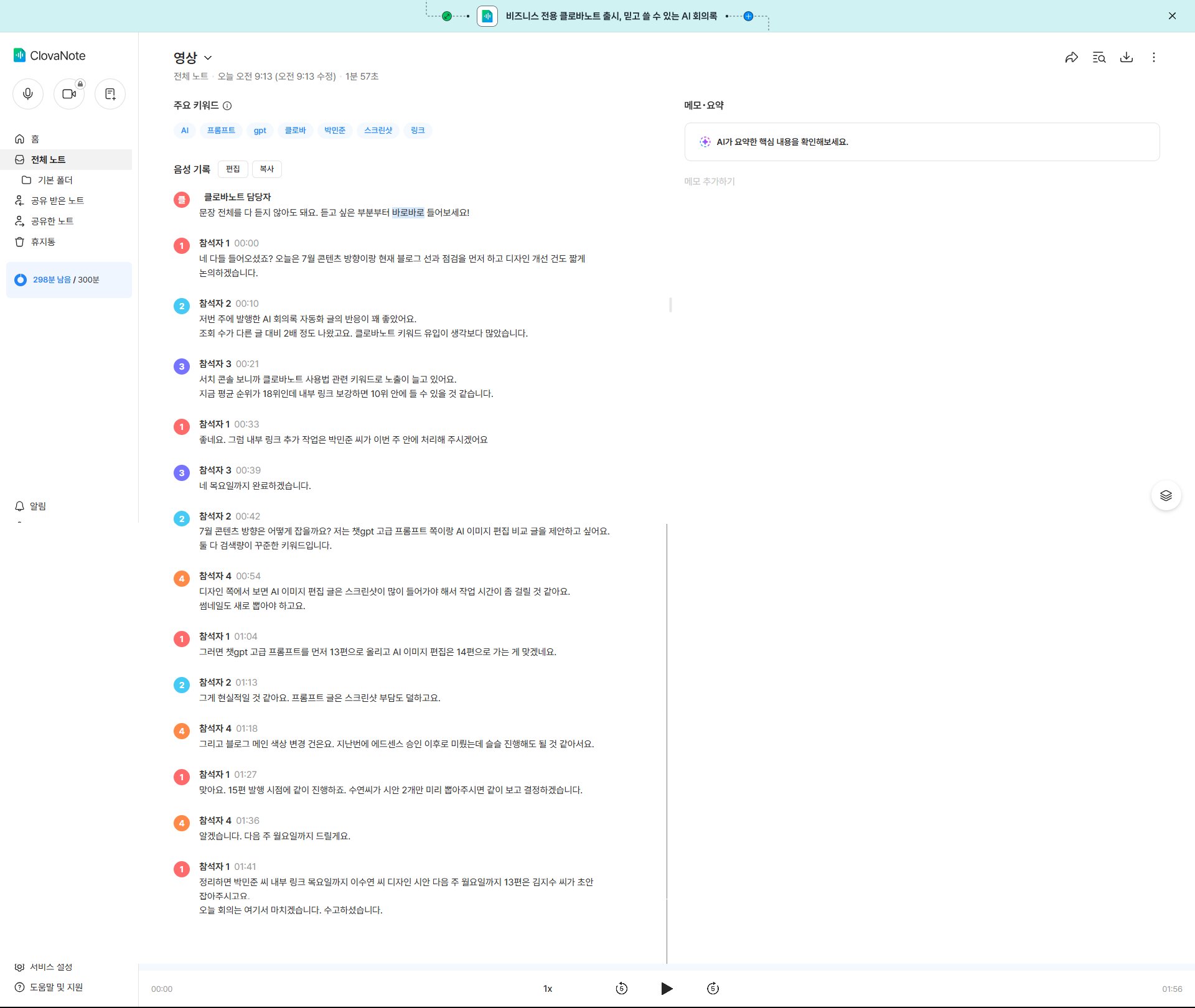The width and height of the screenshot is (1195, 1008).
Task: Share the note using the arrow icon
Action: click(x=1071, y=57)
